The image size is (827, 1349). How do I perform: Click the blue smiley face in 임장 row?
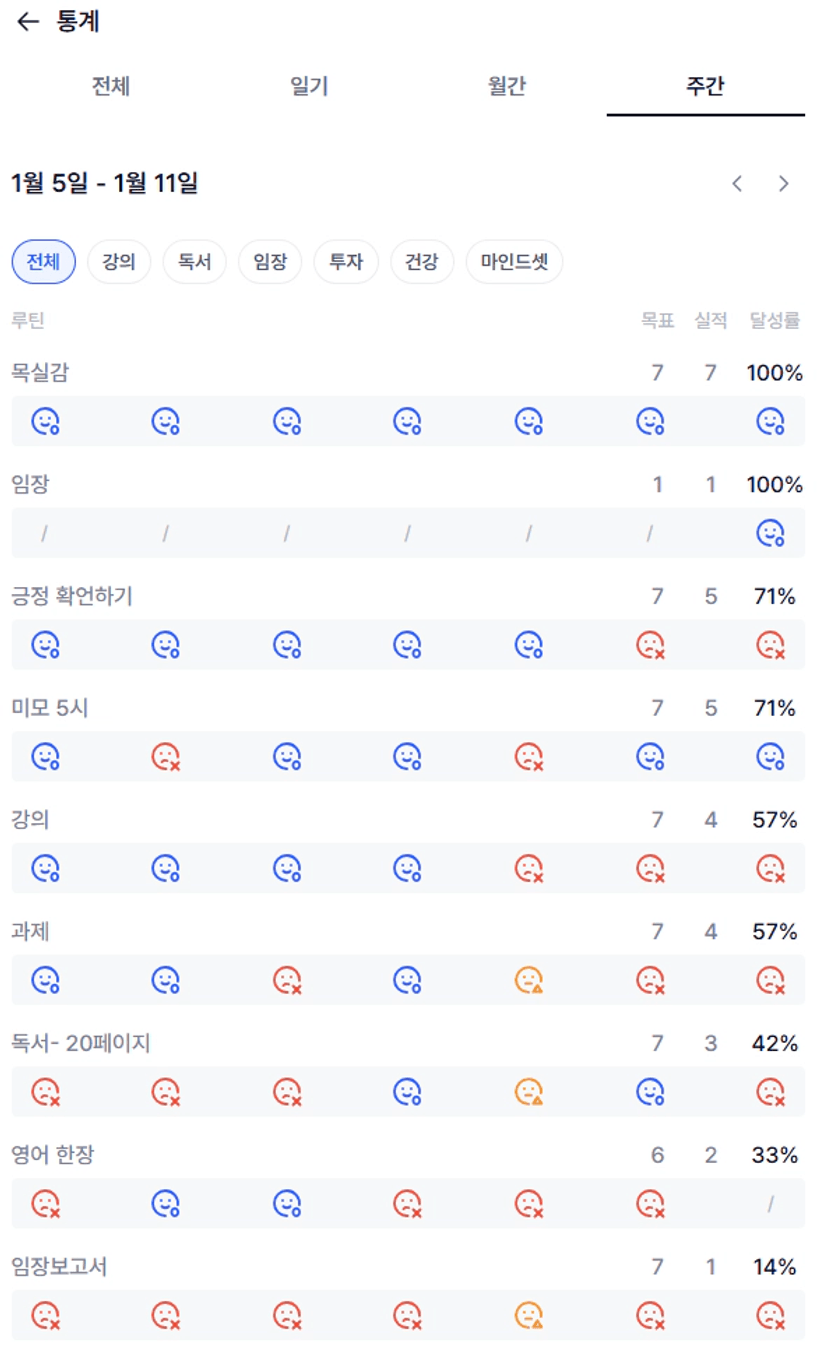pos(770,534)
